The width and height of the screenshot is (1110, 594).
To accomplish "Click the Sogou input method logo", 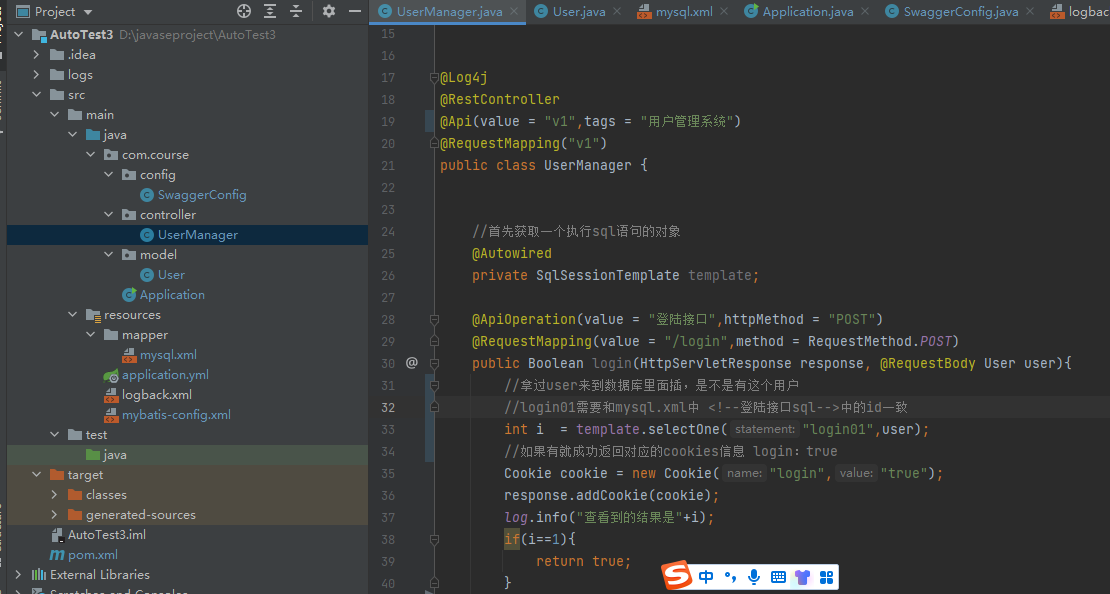I will click(x=677, y=576).
